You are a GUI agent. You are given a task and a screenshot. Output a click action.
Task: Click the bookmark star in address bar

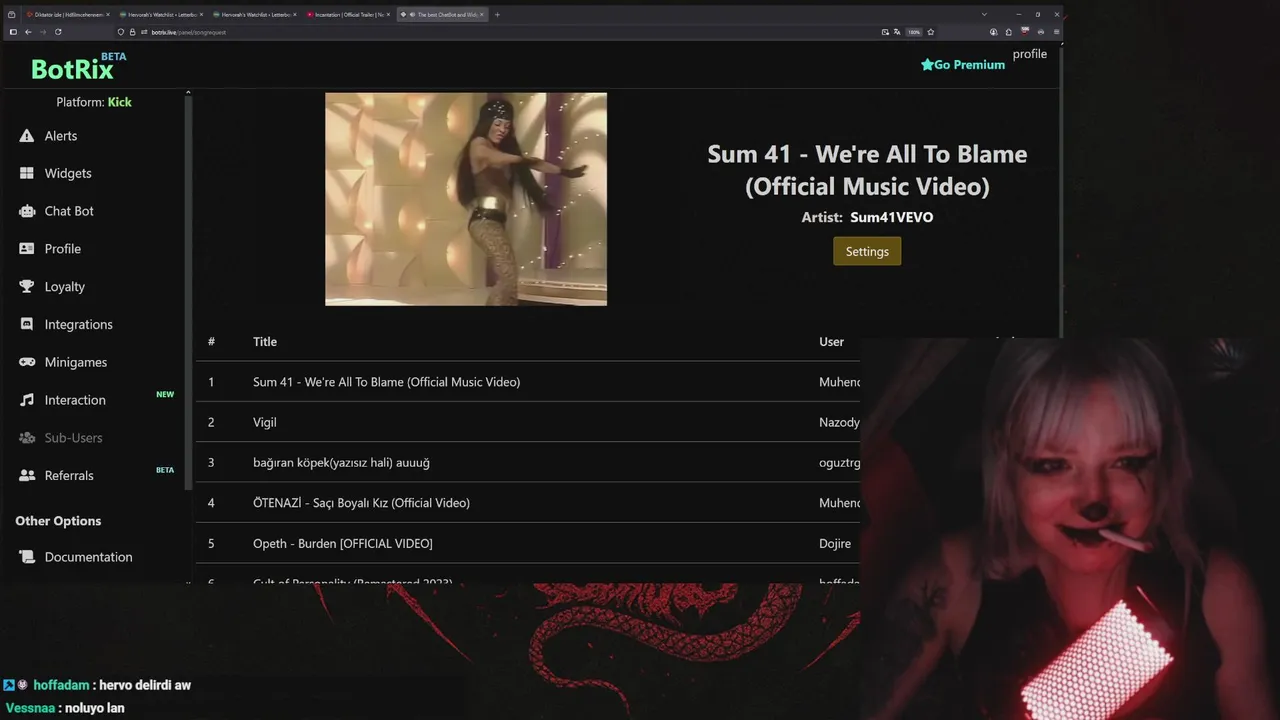tap(930, 32)
